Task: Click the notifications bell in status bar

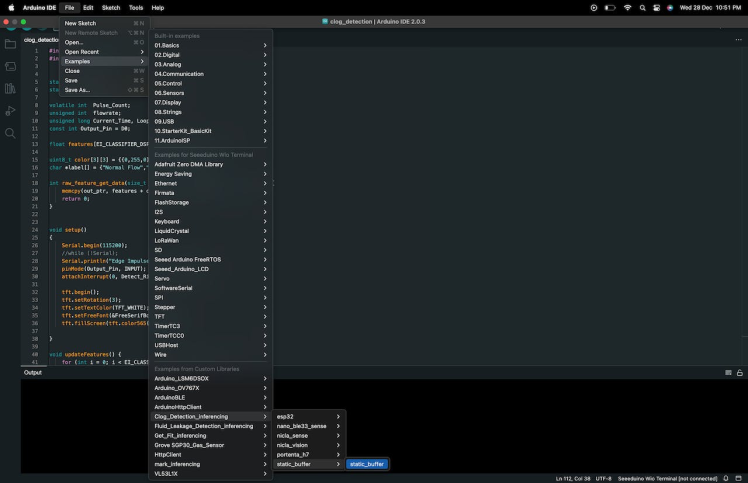Action: click(x=726, y=478)
